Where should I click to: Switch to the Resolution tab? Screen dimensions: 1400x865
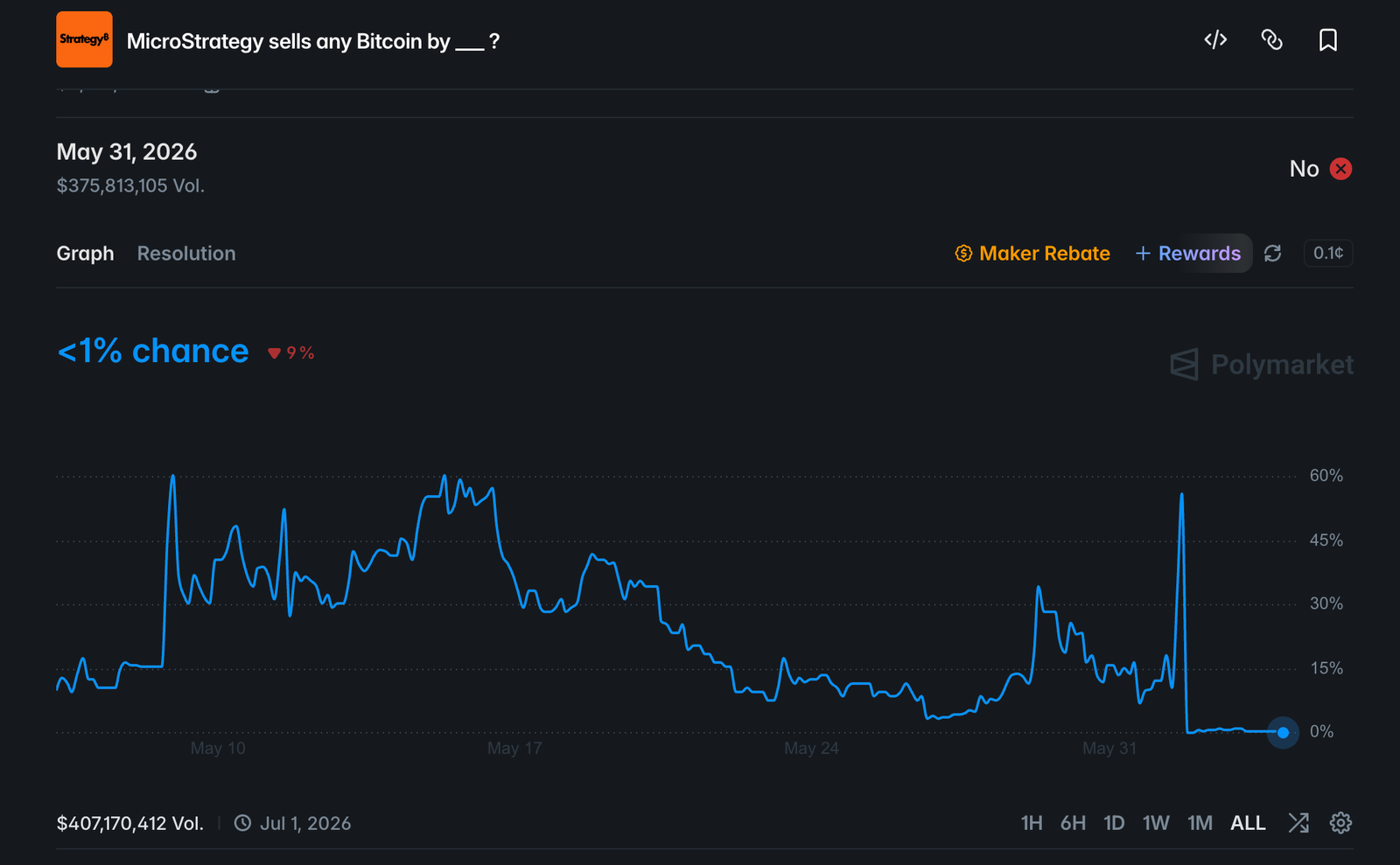(x=186, y=254)
